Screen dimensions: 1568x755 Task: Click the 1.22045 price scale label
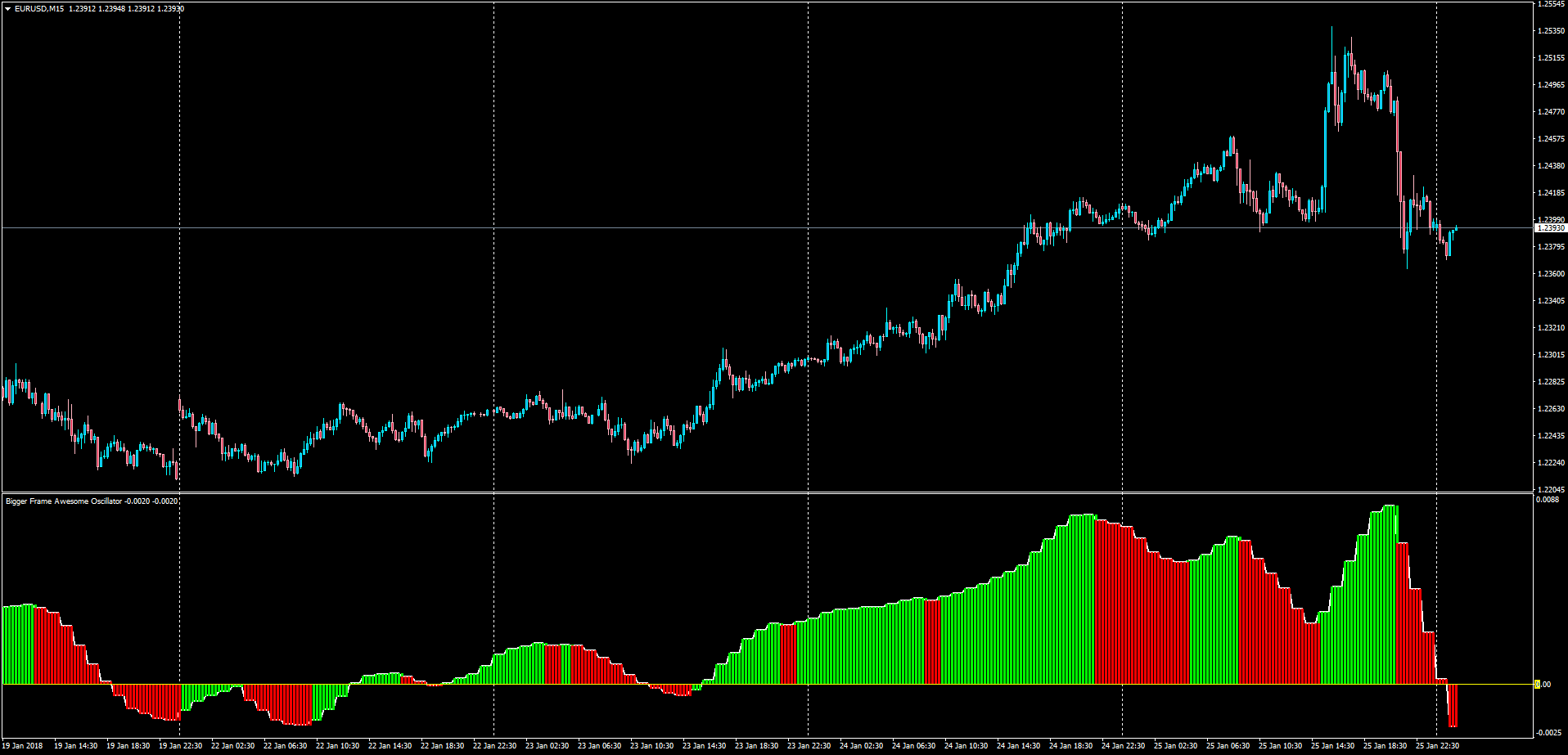click(1551, 490)
